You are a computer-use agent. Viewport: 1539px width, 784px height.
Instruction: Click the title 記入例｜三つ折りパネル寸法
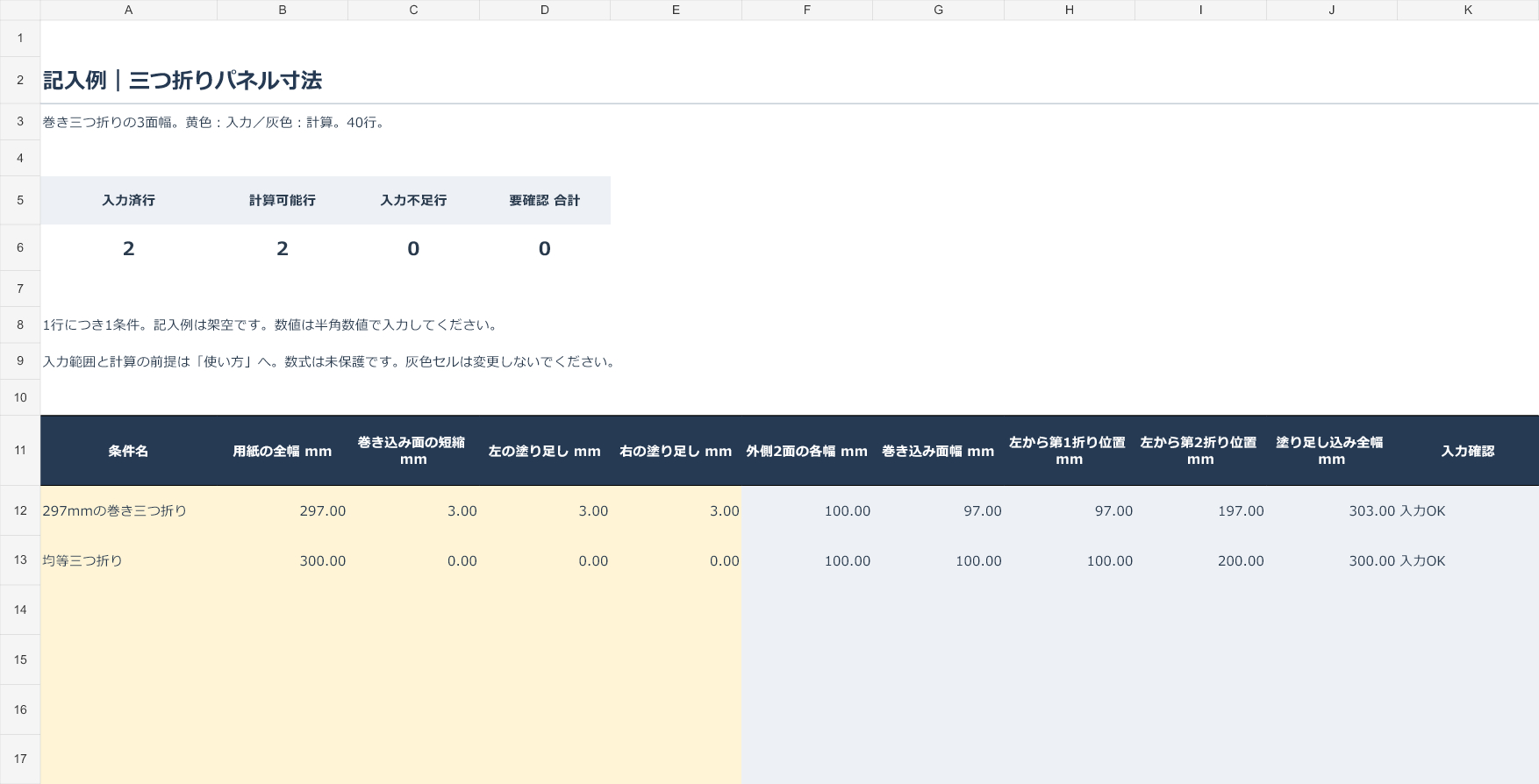point(183,81)
